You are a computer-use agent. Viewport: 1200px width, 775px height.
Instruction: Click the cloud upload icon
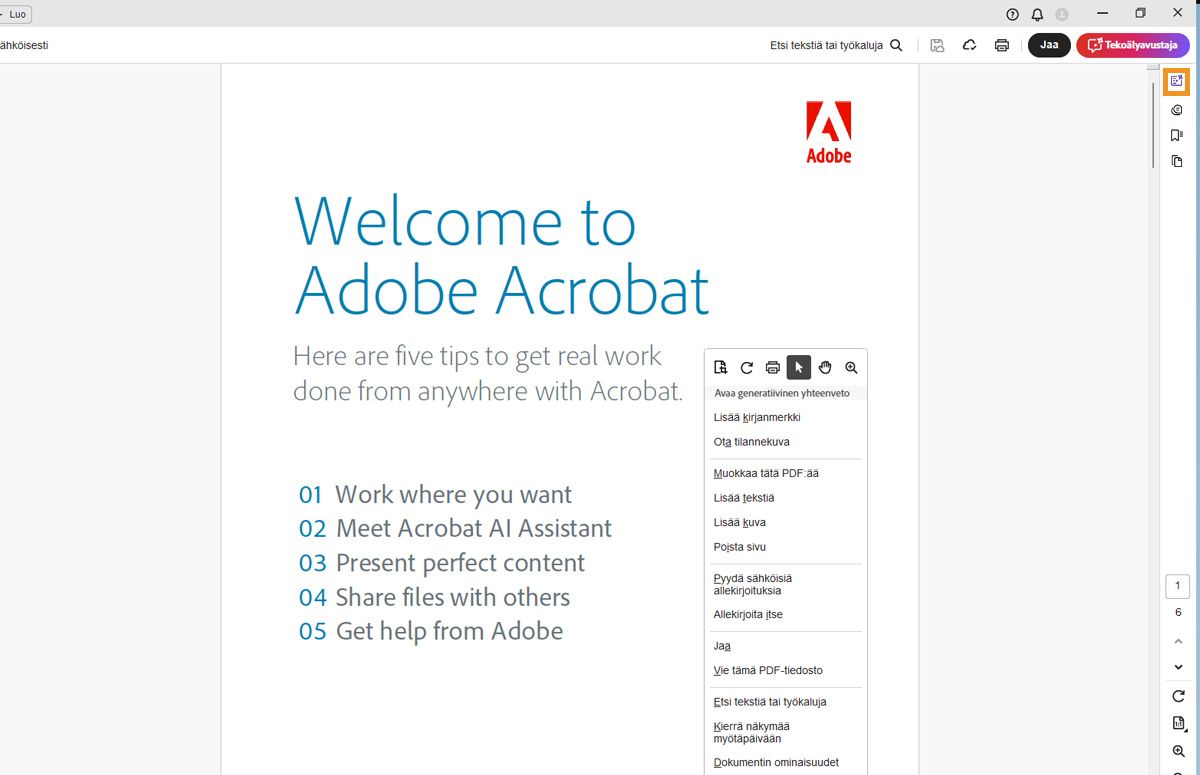pos(969,45)
